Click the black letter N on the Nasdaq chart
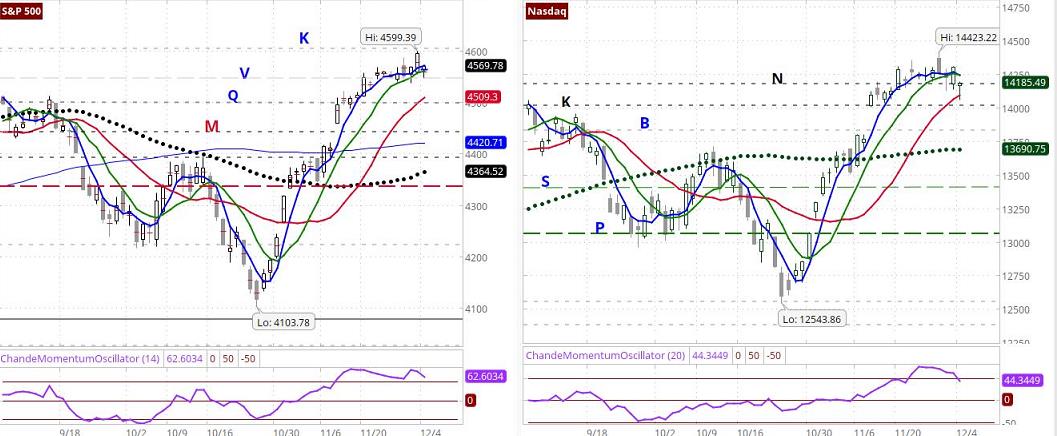 [x=777, y=79]
